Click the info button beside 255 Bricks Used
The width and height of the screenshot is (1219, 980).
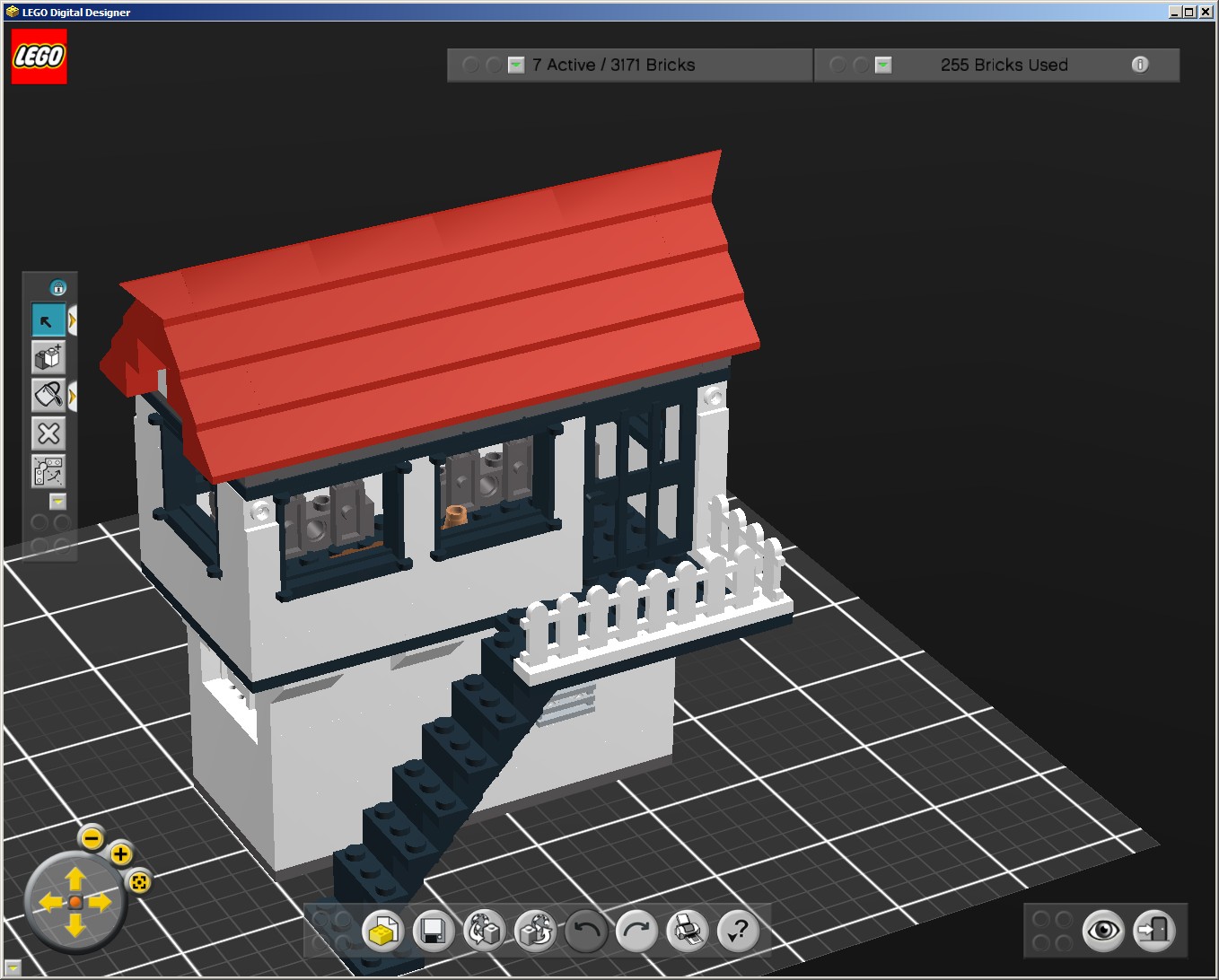point(1141,65)
